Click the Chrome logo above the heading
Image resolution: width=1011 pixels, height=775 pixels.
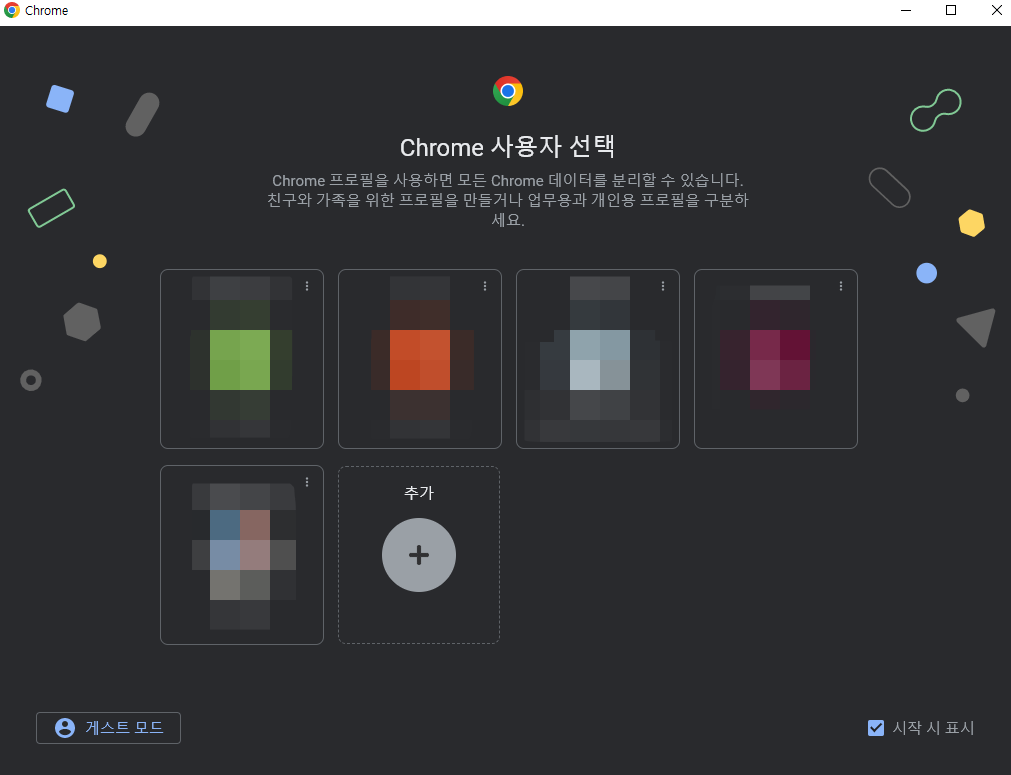tap(507, 91)
